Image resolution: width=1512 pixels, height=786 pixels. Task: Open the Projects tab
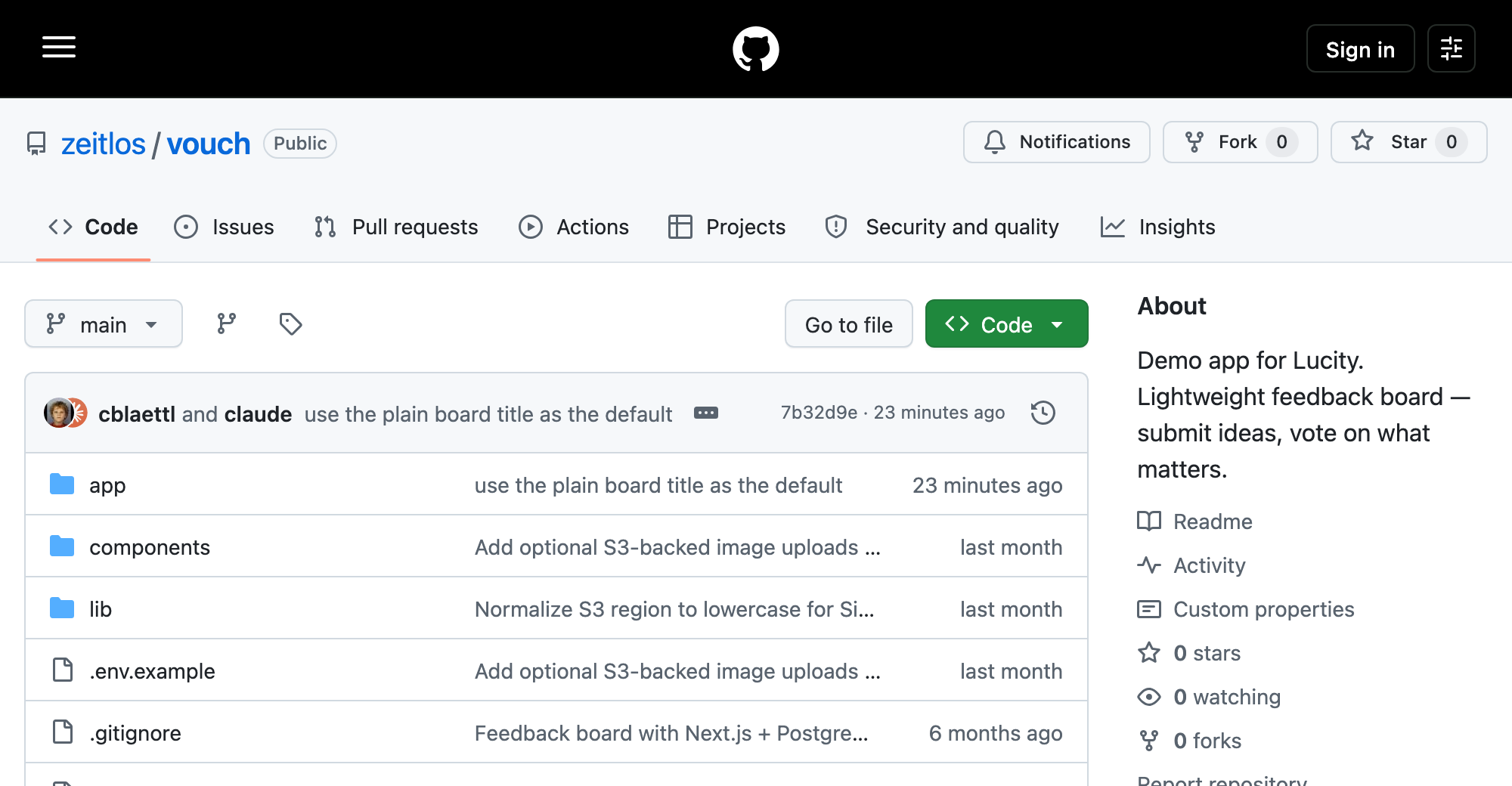(727, 227)
